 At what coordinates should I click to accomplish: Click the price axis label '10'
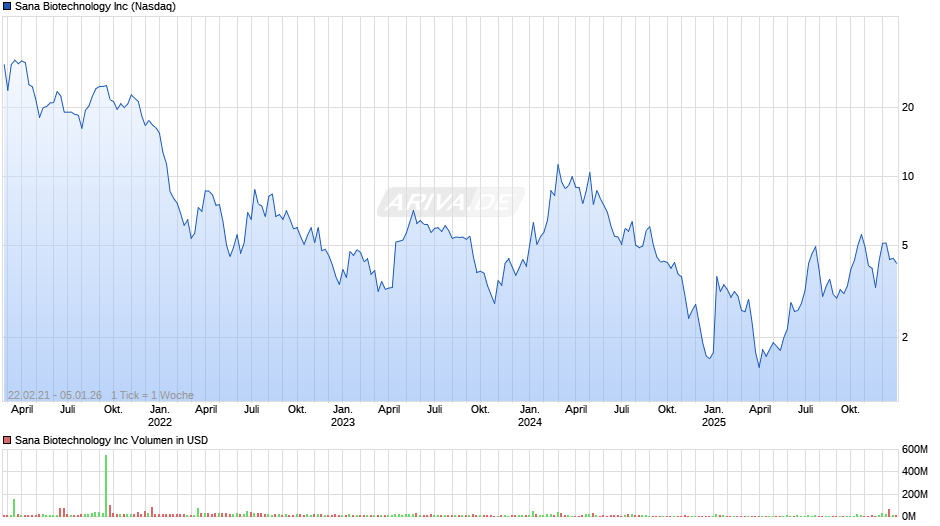908,176
